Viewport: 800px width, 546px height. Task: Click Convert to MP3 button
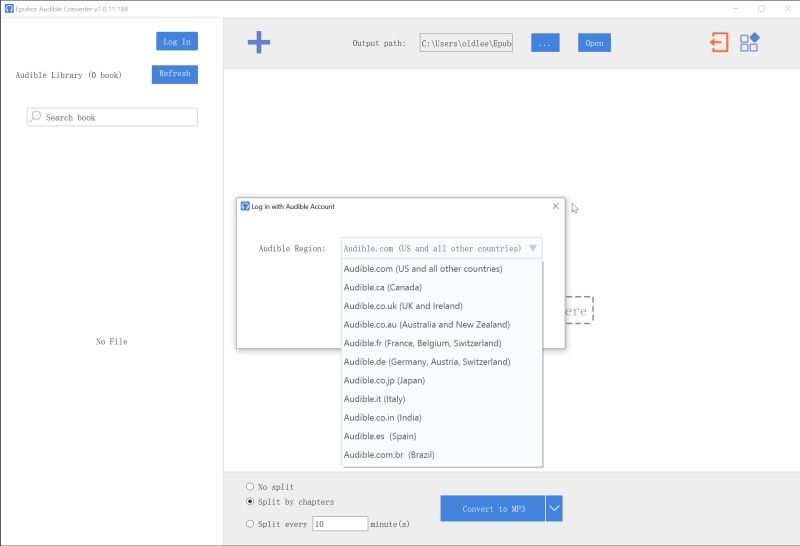point(493,508)
